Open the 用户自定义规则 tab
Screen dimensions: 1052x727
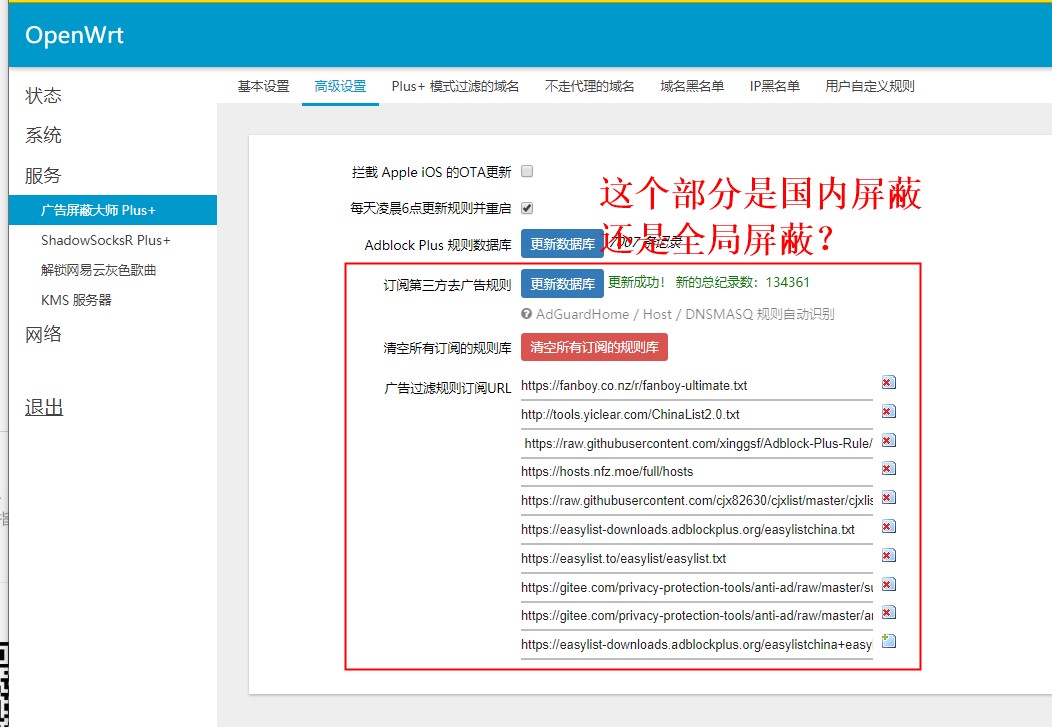868,87
